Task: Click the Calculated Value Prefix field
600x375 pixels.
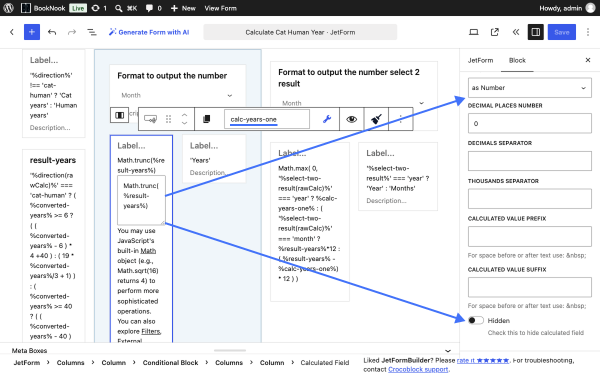Action: [530, 236]
